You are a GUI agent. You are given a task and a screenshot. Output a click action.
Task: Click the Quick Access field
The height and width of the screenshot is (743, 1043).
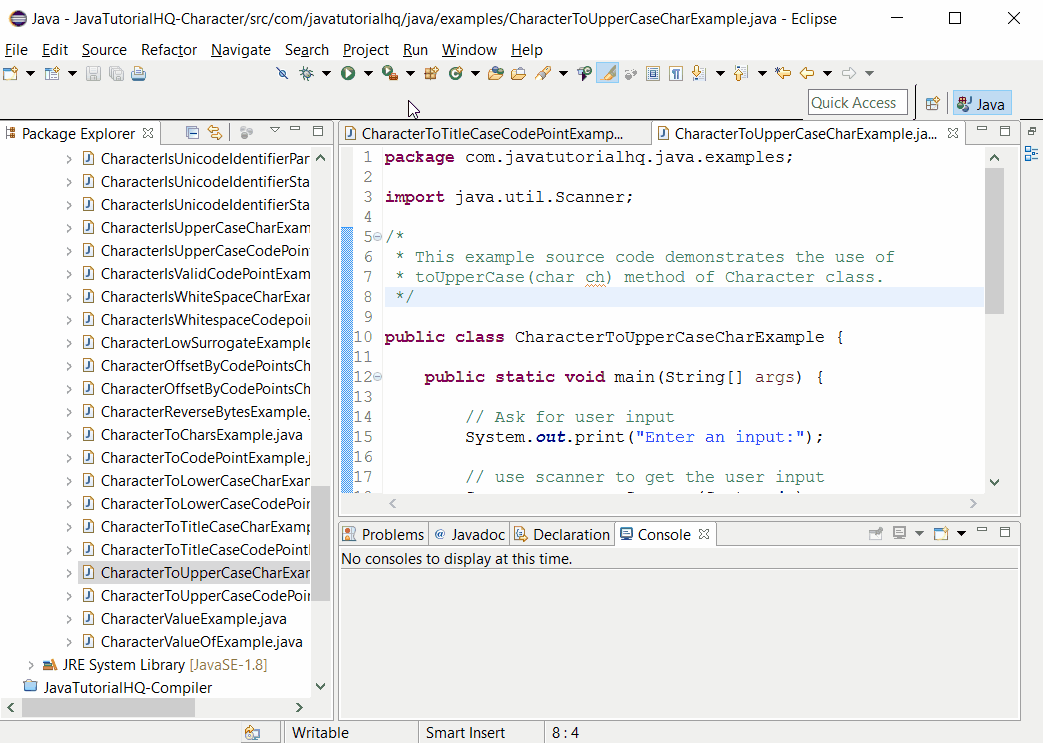pyautogui.click(x=856, y=102)
